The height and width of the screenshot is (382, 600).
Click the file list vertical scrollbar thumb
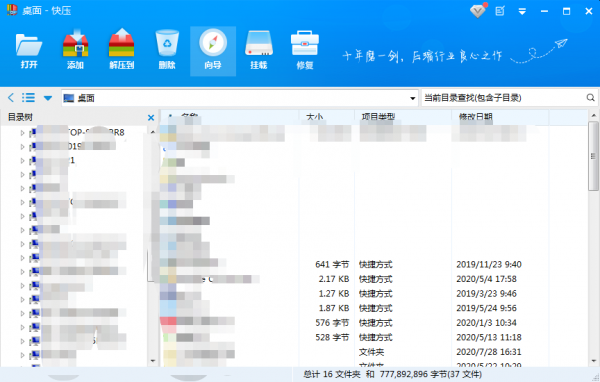(x=593, y=156)
